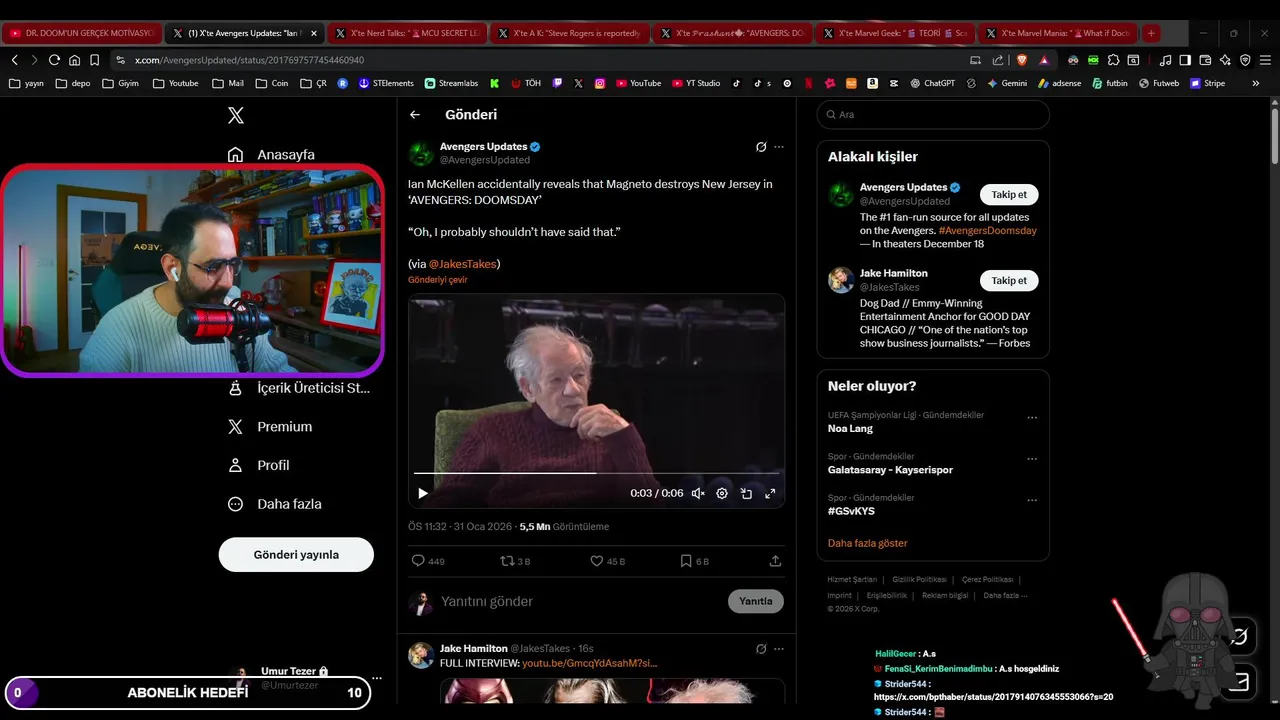This screenshot has width=1280, height=720.
Task: Unmute the video sound
Action: click(698, 493)
